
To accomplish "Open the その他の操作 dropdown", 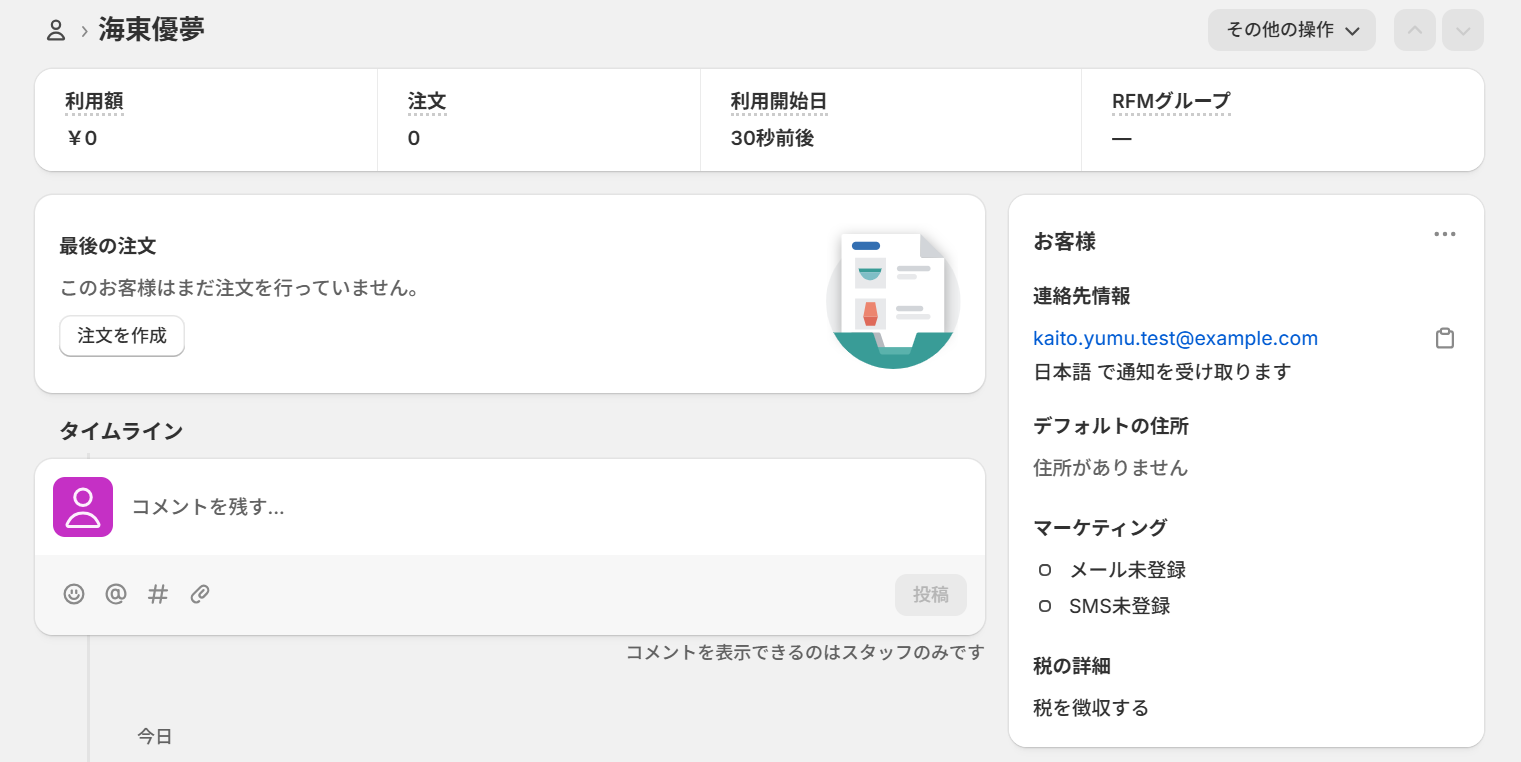I will (x=1291, y=30).
